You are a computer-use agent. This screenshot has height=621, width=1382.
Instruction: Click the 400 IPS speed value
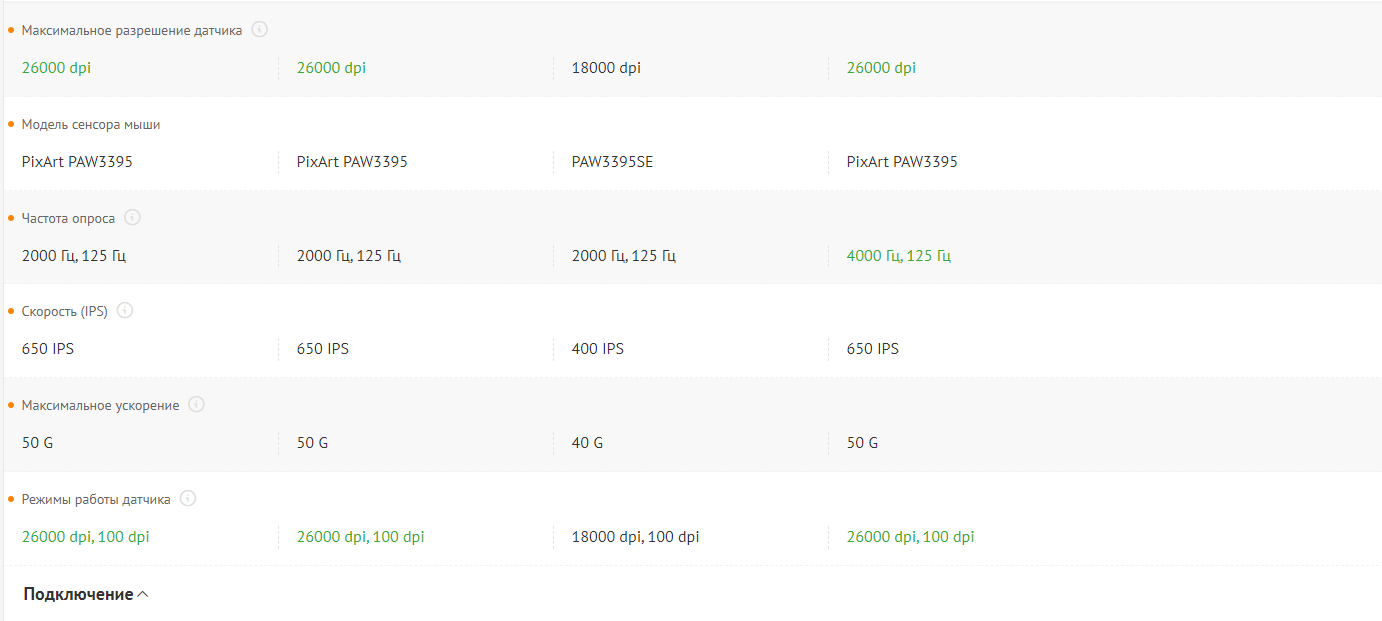click(597, 349)
